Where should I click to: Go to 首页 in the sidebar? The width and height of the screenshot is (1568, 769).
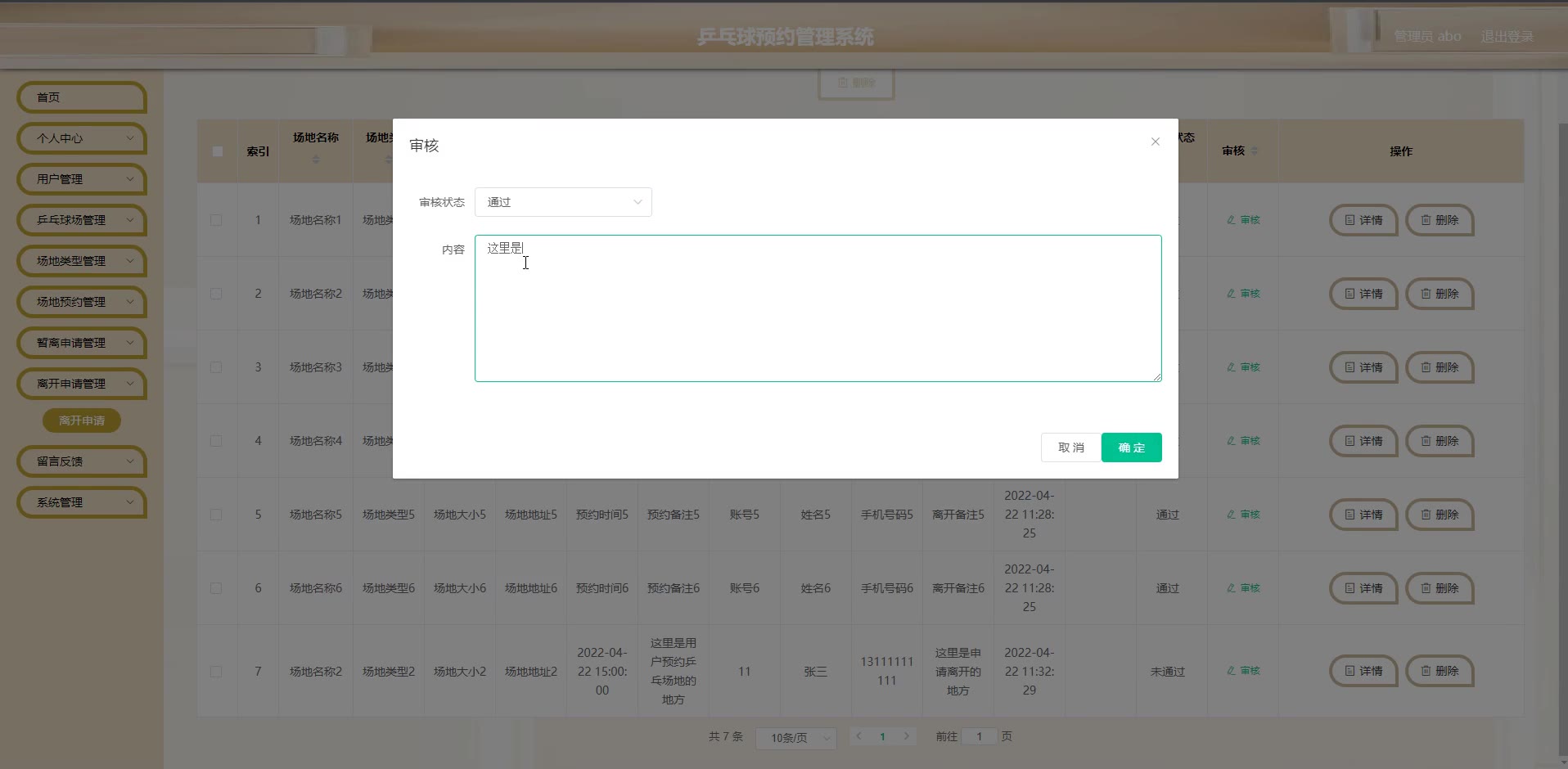coord(82,97)
